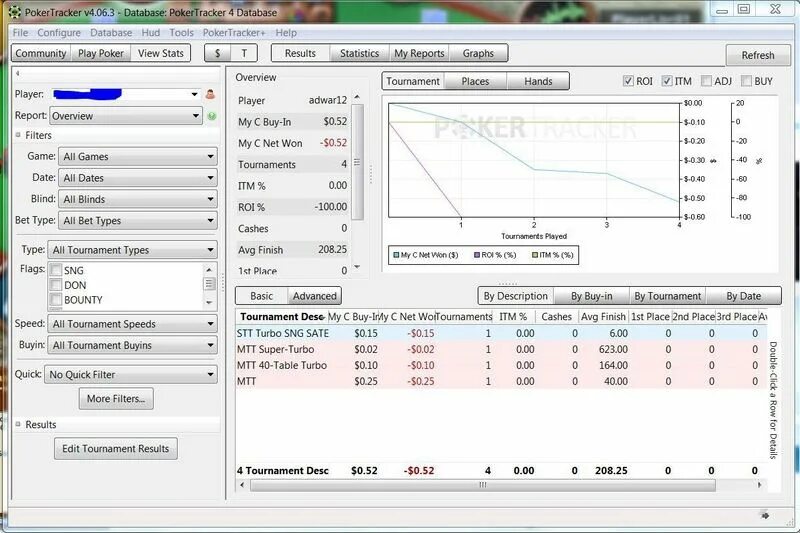Click the PokerTracker app icon in title bar
The image size is (800, 533).
click(x=14, y=12)
